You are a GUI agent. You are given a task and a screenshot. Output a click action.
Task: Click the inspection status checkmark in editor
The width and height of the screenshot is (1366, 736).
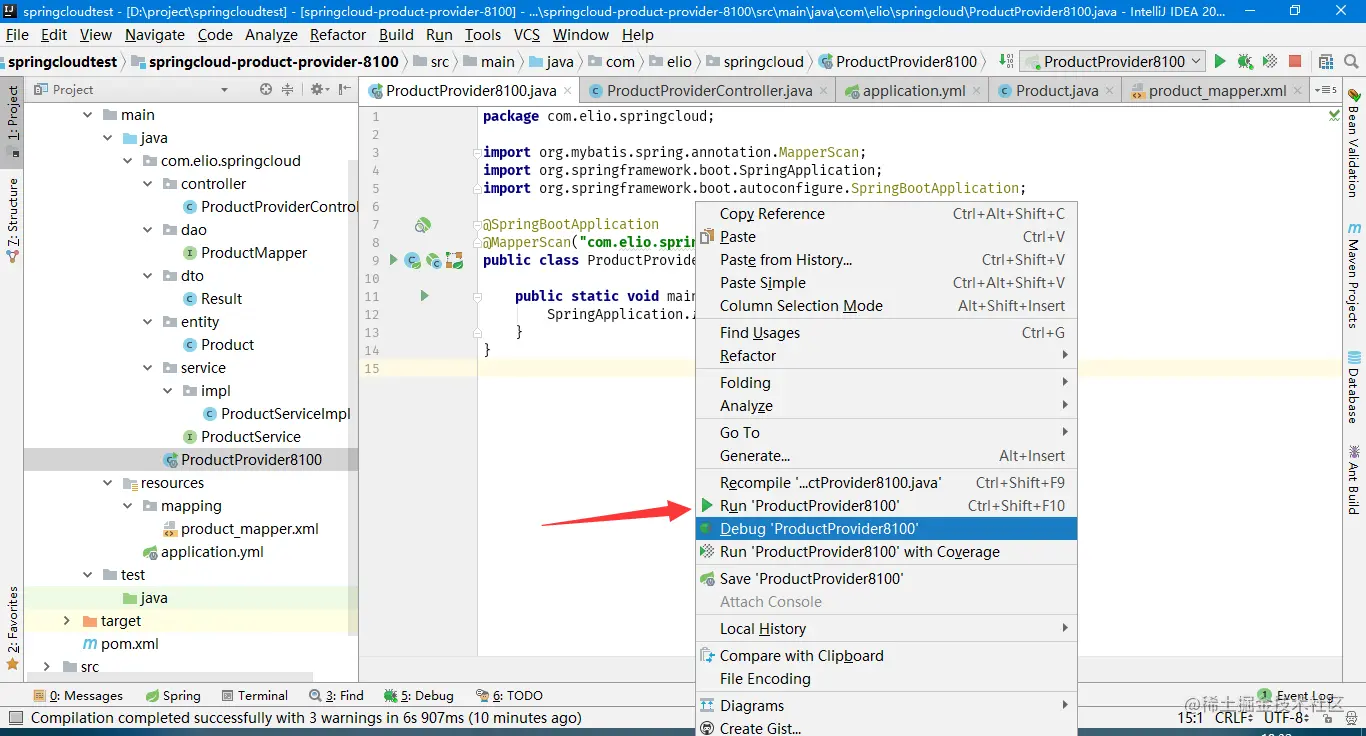(x=1334, y=116)
